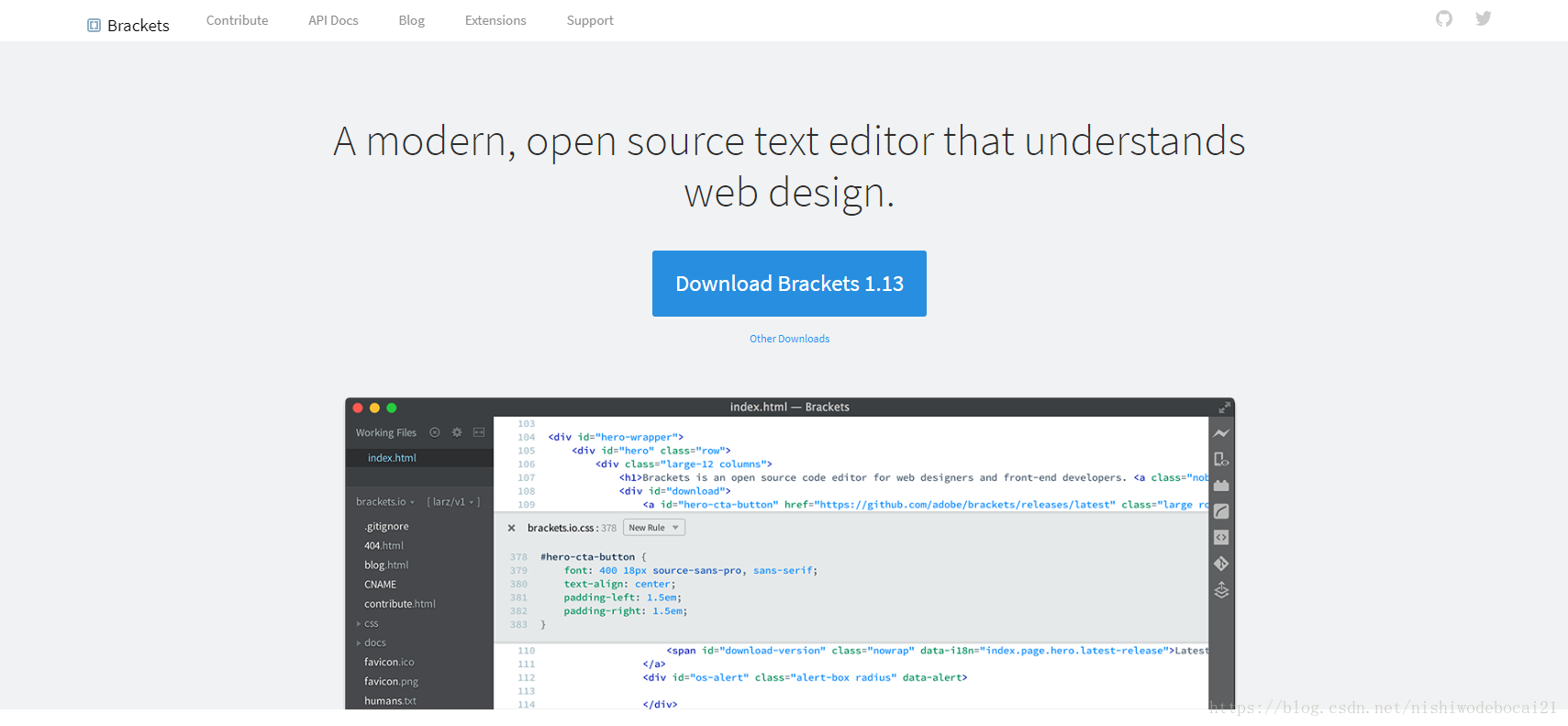1568x726 pixels.
Task: Open the Contribute menu item
Action: [x=238, y=20]
